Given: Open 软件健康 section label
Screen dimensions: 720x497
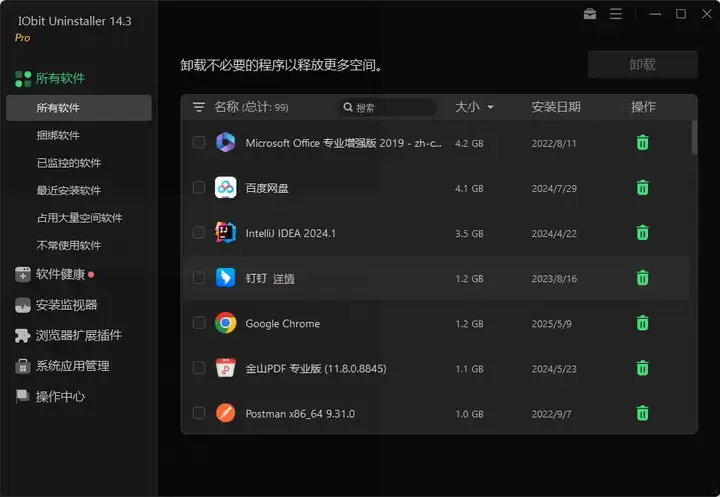Looking at the screenshot, I should (x=60, y=274).
